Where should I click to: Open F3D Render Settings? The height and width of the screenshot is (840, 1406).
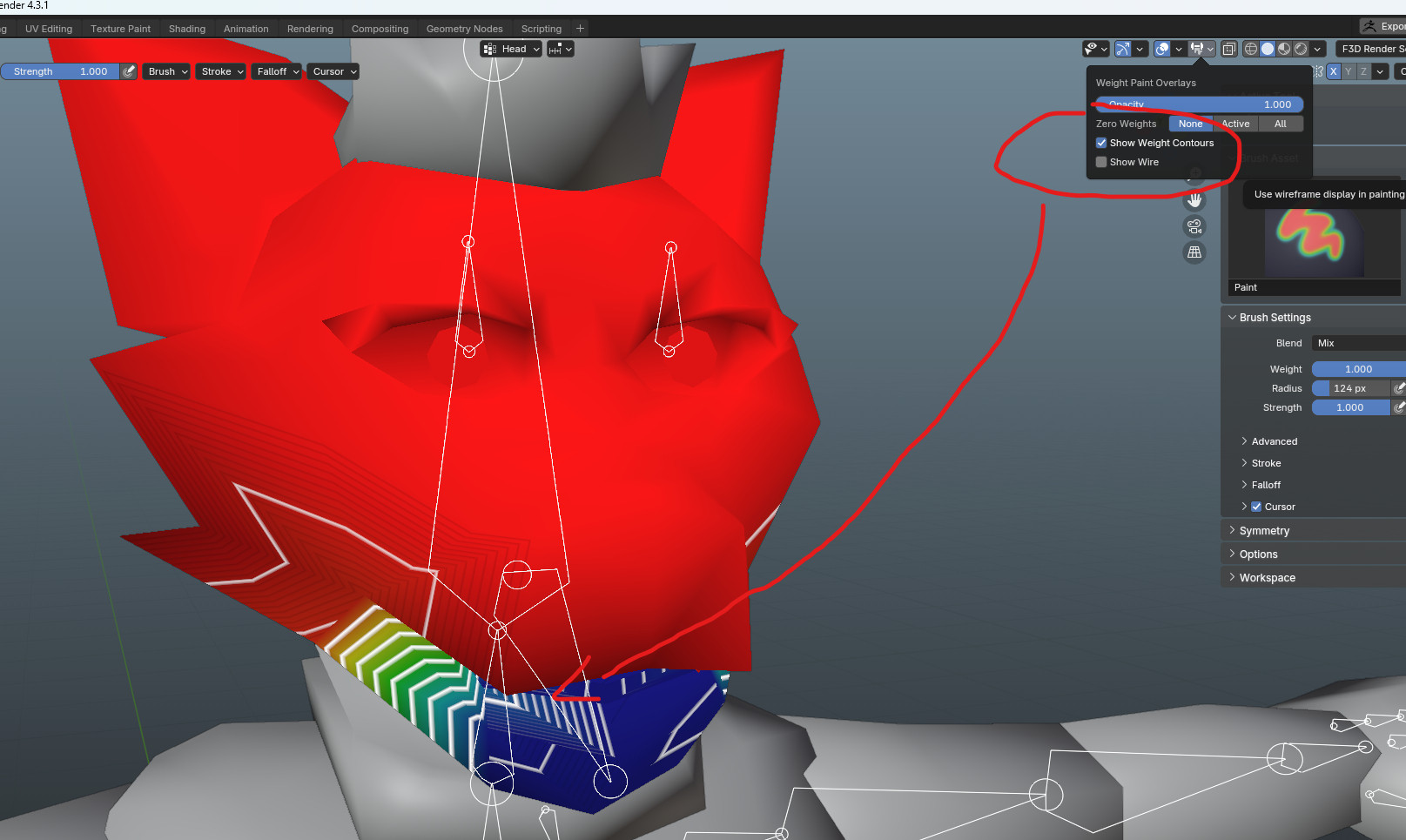tap(1370, 49)
